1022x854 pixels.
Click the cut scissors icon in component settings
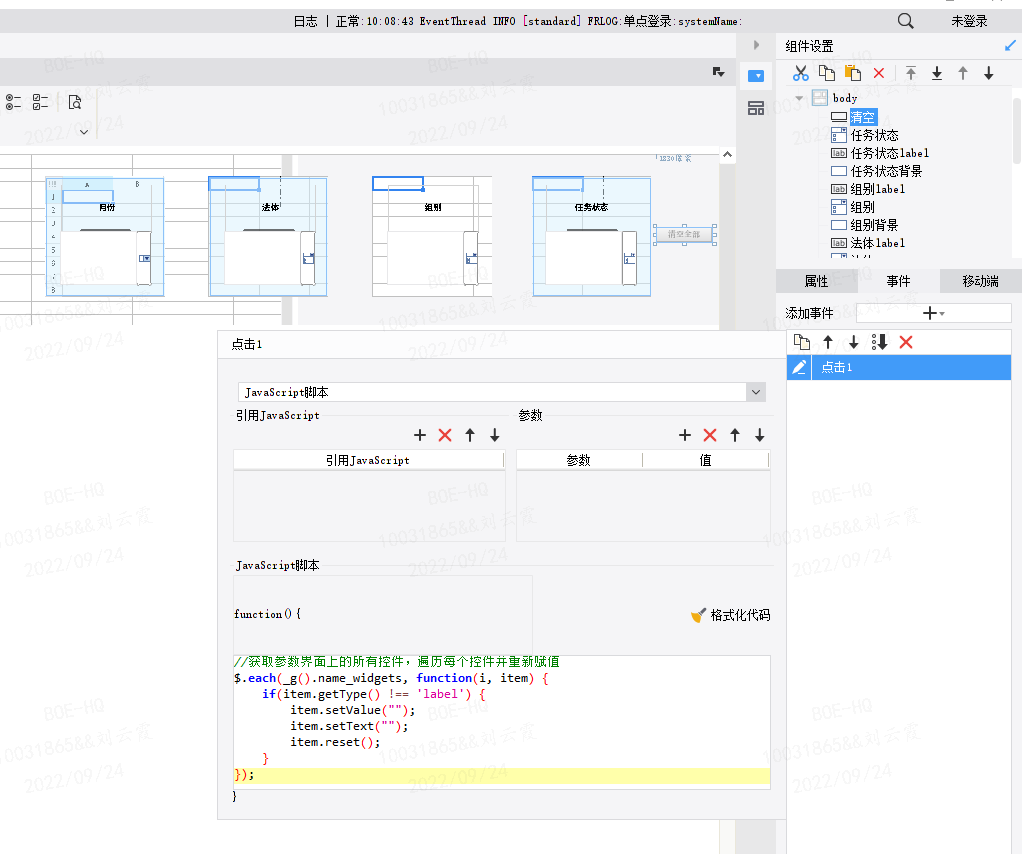pos(800,73)
